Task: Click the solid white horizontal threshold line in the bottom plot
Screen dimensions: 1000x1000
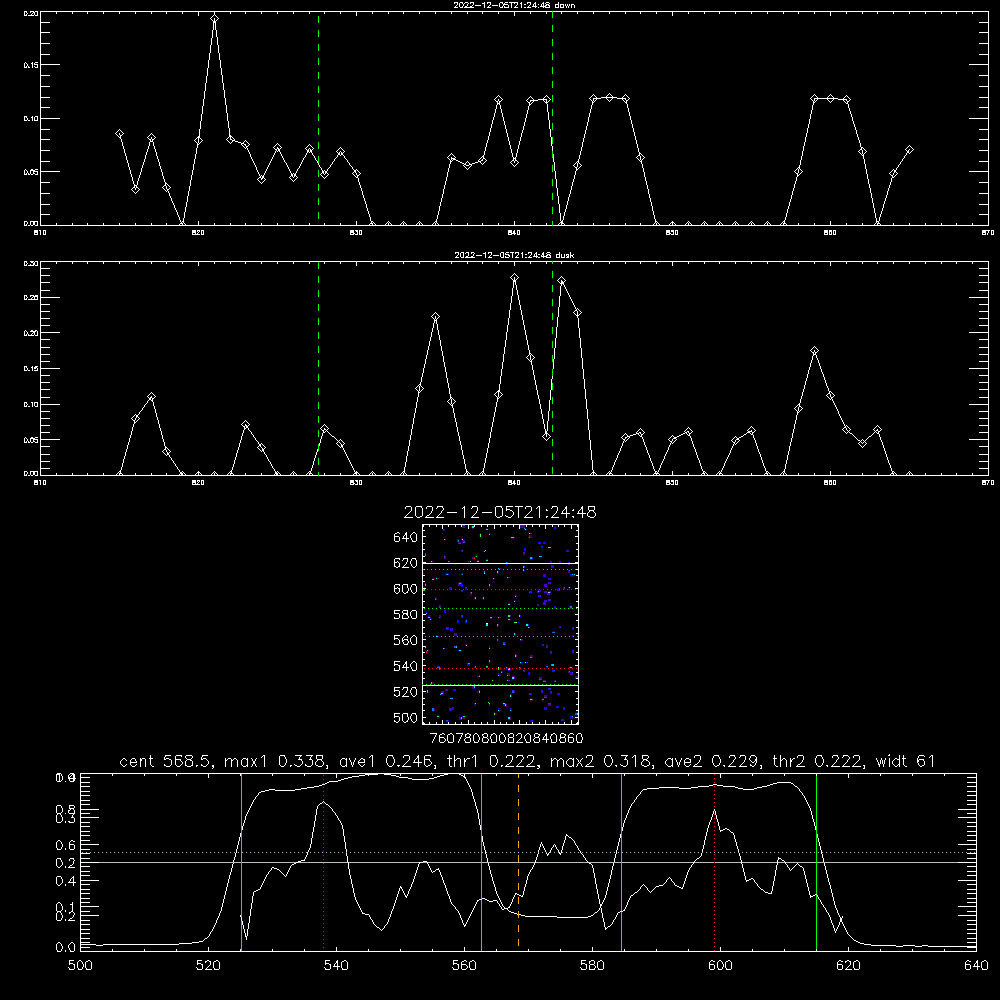Action: click(528, 862)
